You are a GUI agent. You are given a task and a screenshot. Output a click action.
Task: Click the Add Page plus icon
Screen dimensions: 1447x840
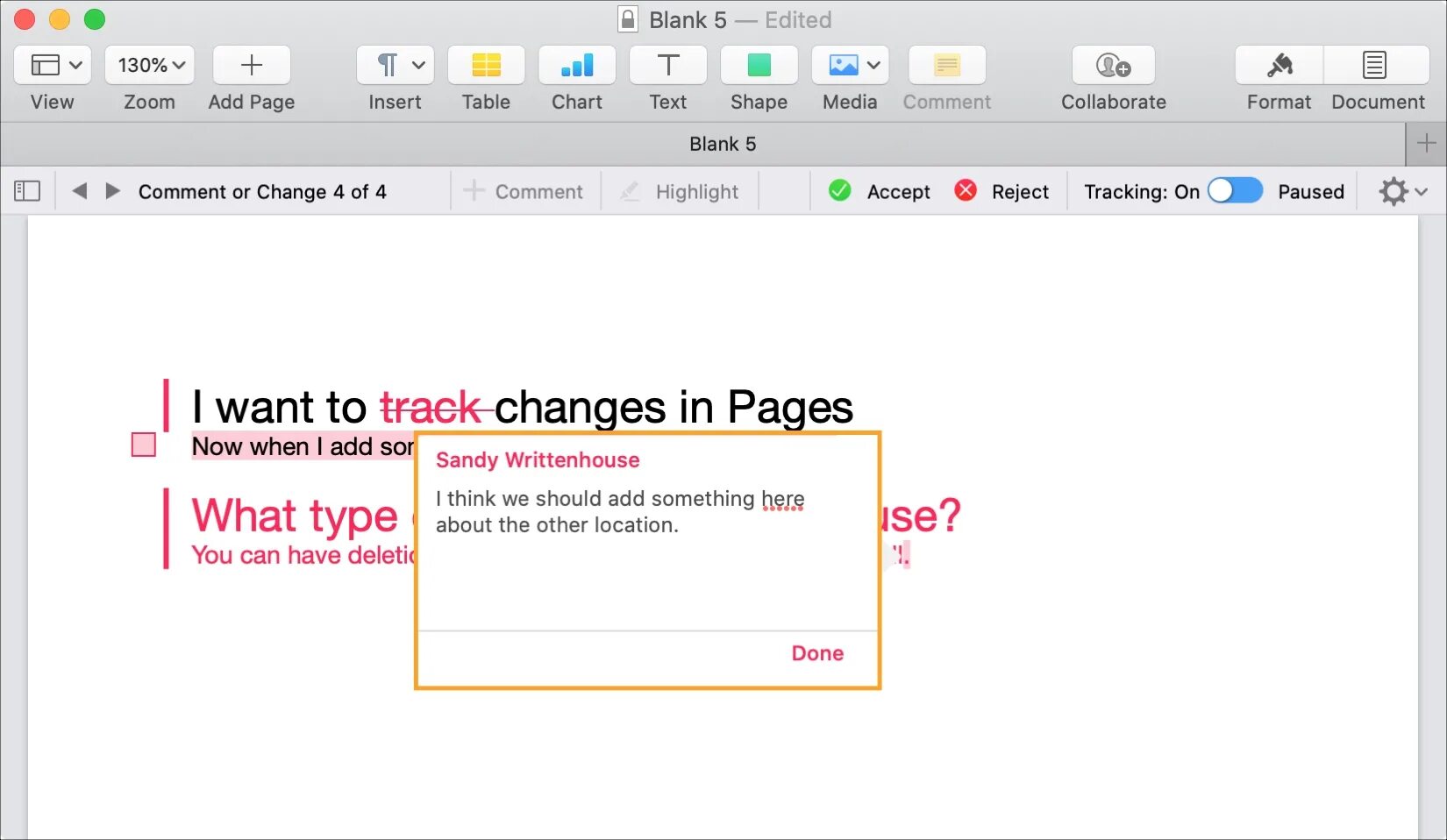tap(252, 65)
